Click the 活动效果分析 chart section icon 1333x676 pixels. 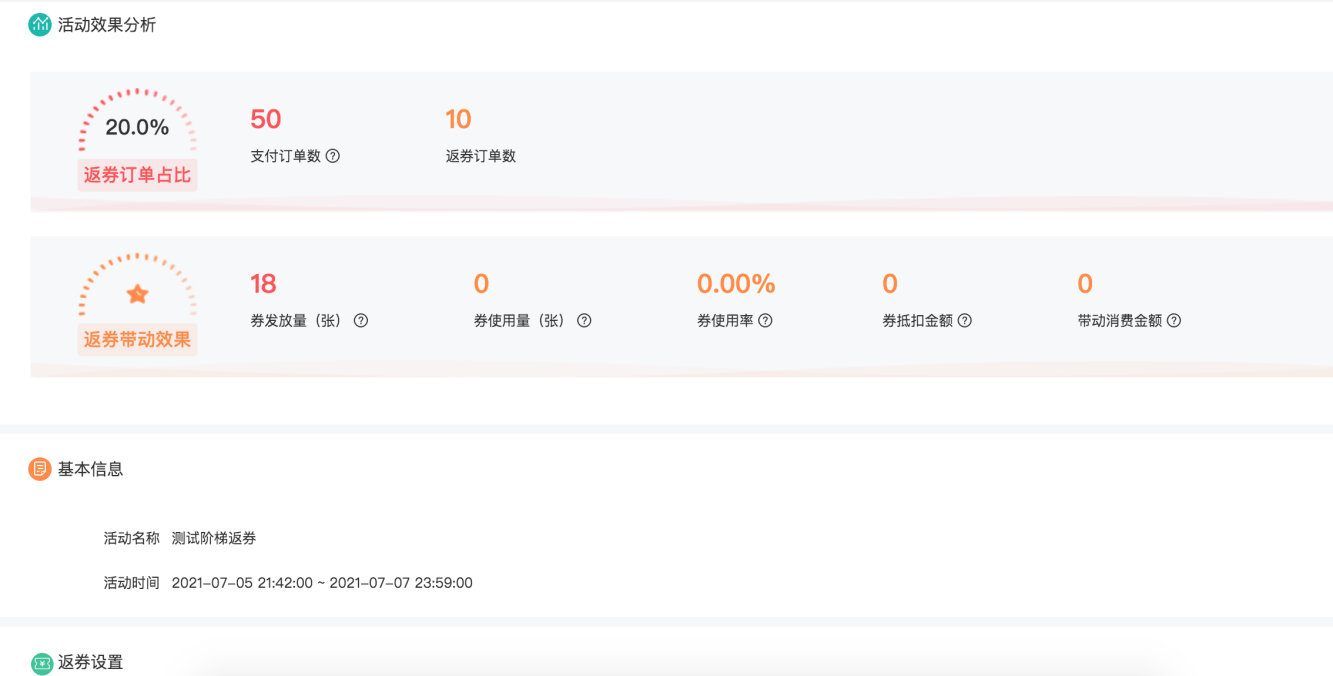coord(40,25)
